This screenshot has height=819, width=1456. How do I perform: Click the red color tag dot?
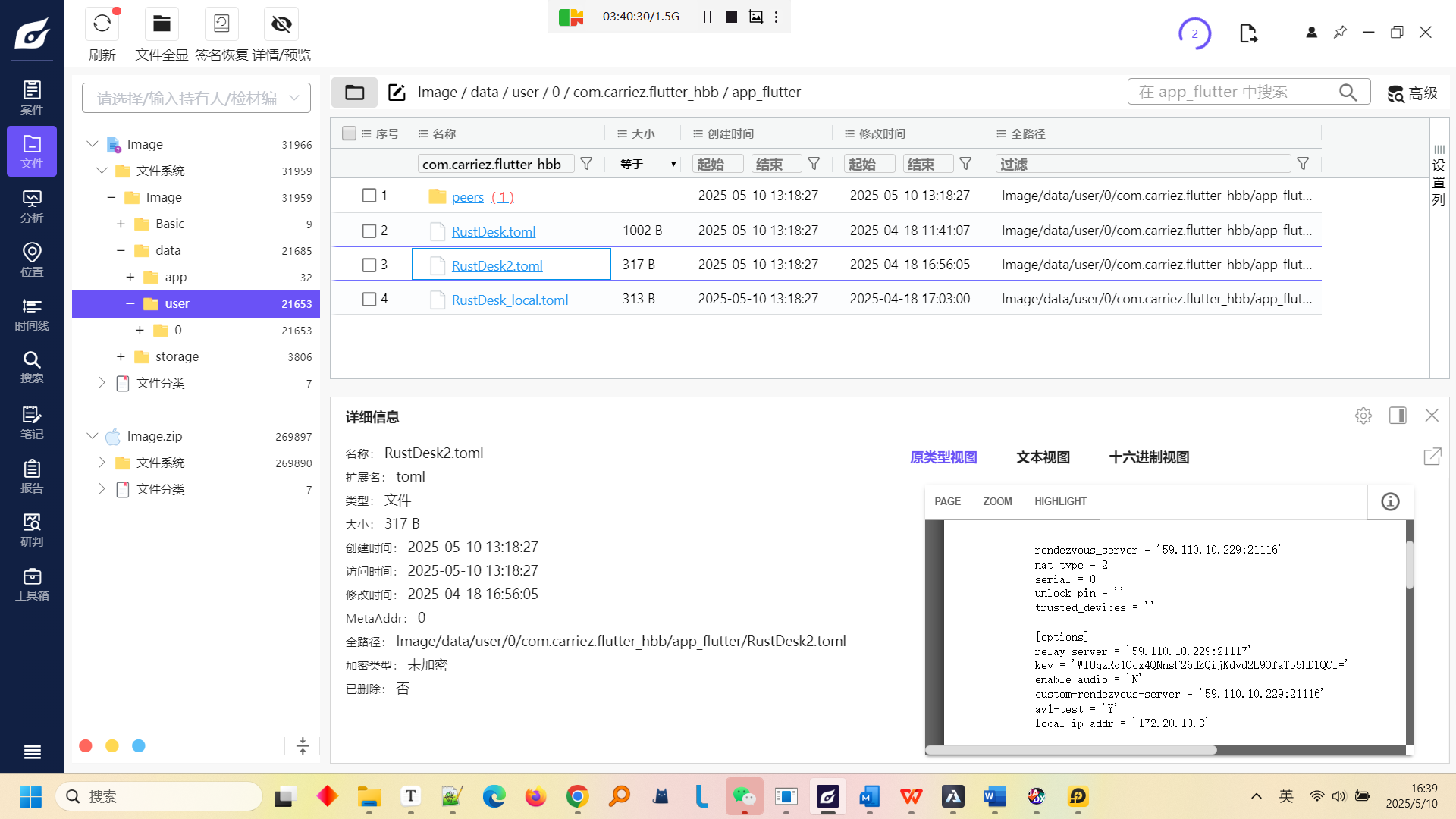(86, 746)
